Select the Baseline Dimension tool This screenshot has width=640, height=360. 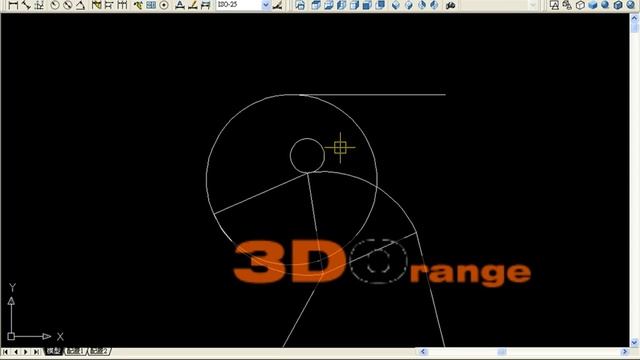pos(109,5)
